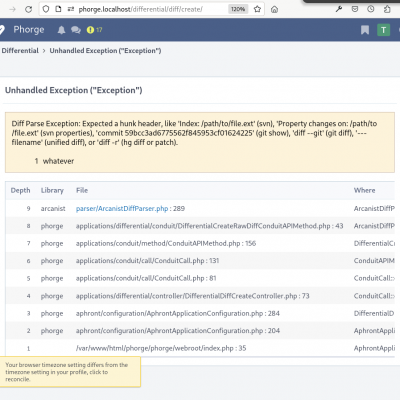The width and height of the screenshot is (400, 400).
Task: Open the green T user profile avatar
Action: [383, 30]
